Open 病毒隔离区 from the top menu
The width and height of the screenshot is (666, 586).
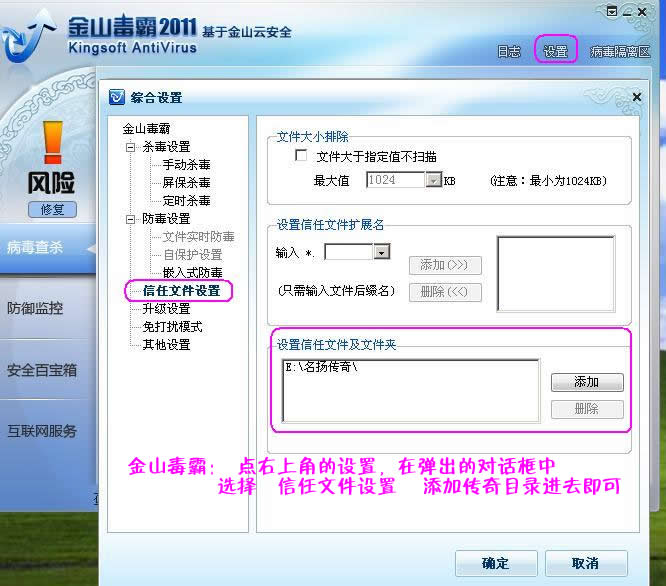click(x=620, y=51)
